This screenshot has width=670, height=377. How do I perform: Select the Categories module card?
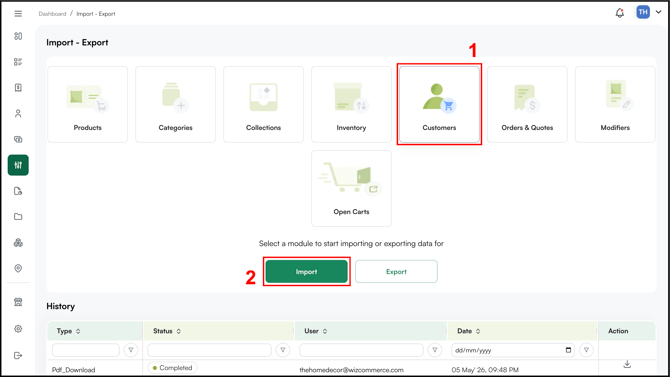point(176,104)
